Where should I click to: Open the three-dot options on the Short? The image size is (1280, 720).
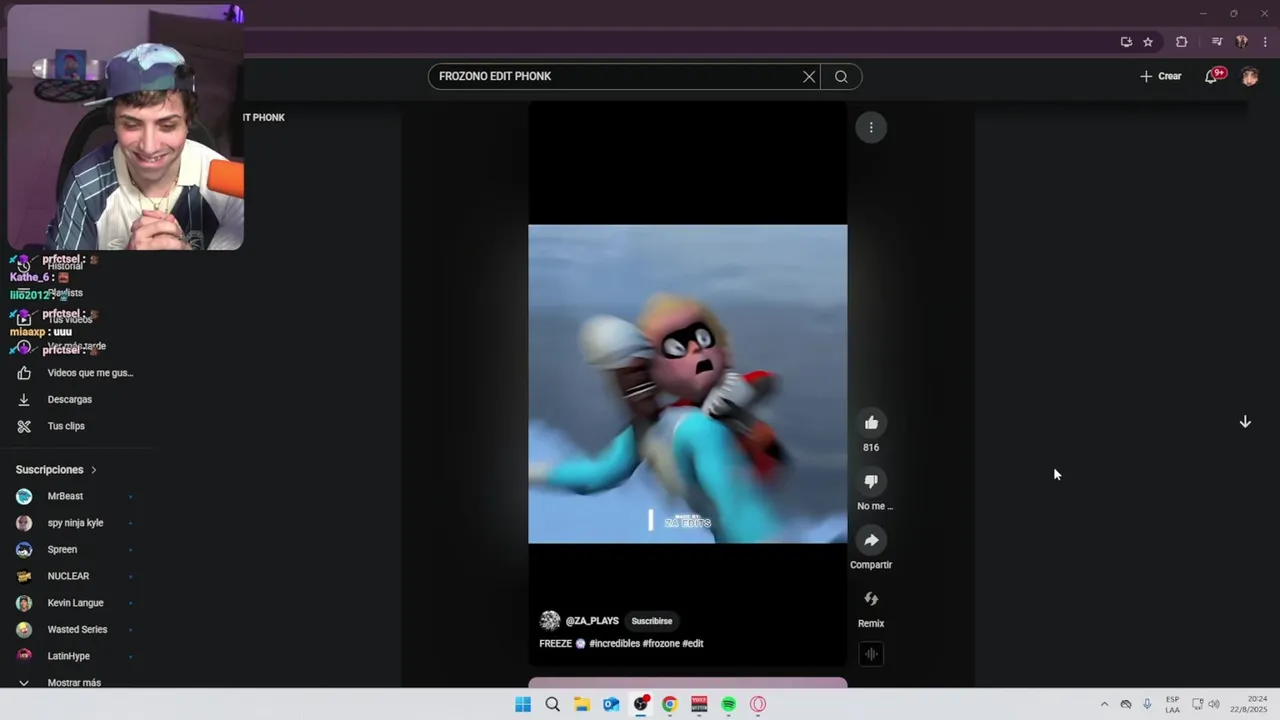(871, 127)
